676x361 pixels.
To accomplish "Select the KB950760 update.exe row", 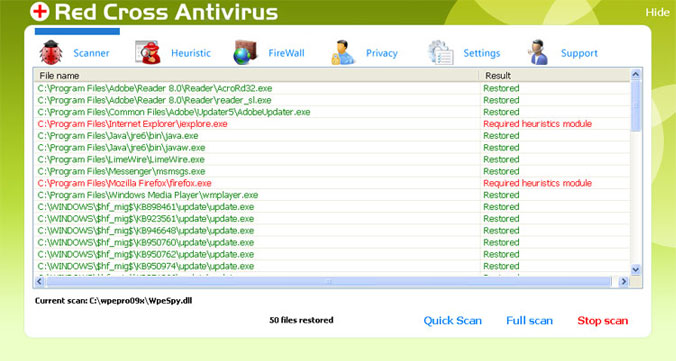I will pyautogui.click(x=332, y=242).
